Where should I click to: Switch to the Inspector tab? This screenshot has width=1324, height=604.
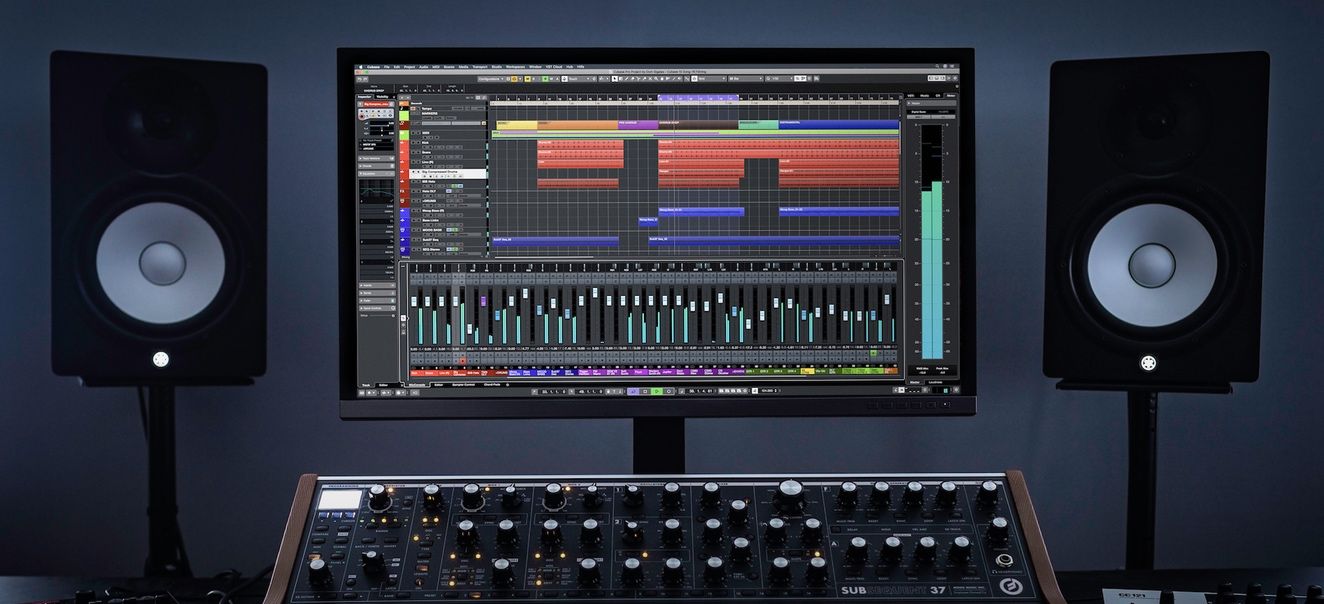365,97
